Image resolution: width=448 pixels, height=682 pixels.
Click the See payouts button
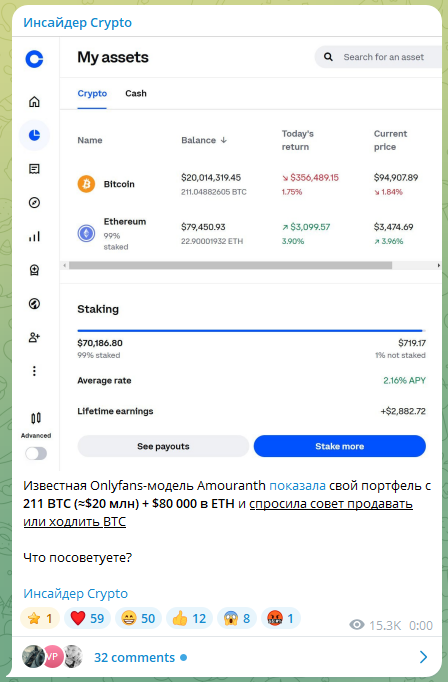163,446
